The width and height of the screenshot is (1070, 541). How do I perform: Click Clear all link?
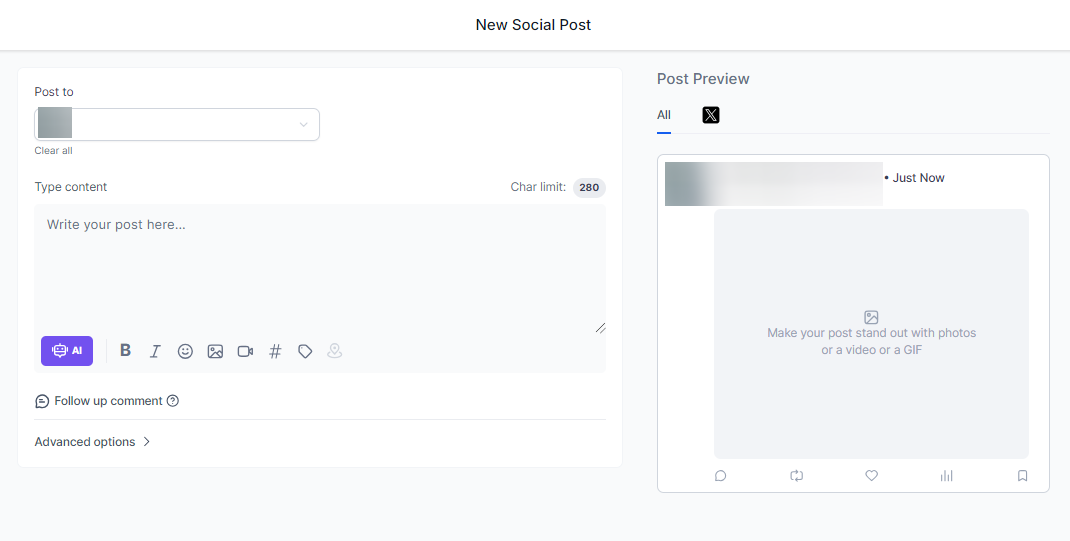point(53,151)
